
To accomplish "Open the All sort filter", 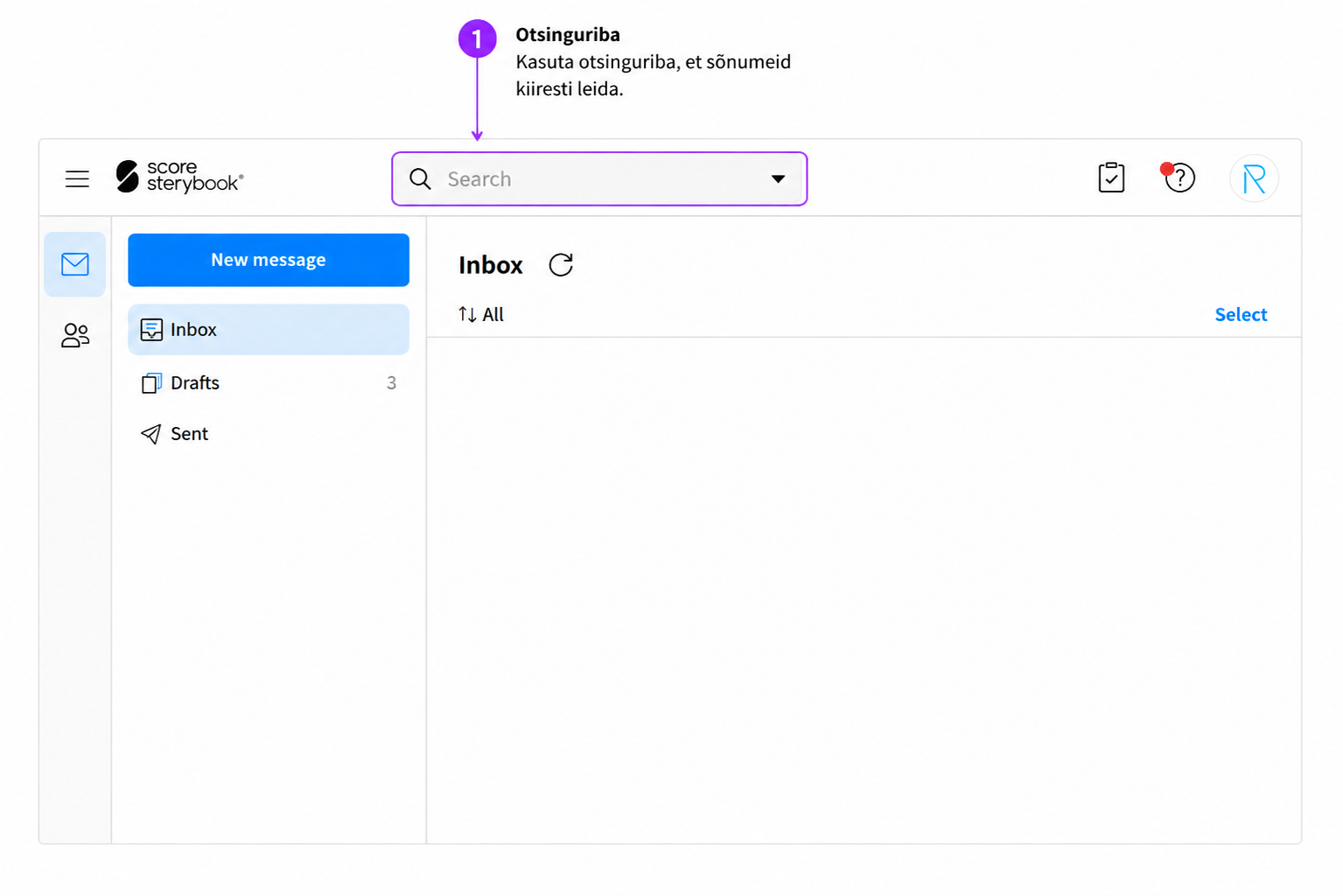I will point(481,315).
